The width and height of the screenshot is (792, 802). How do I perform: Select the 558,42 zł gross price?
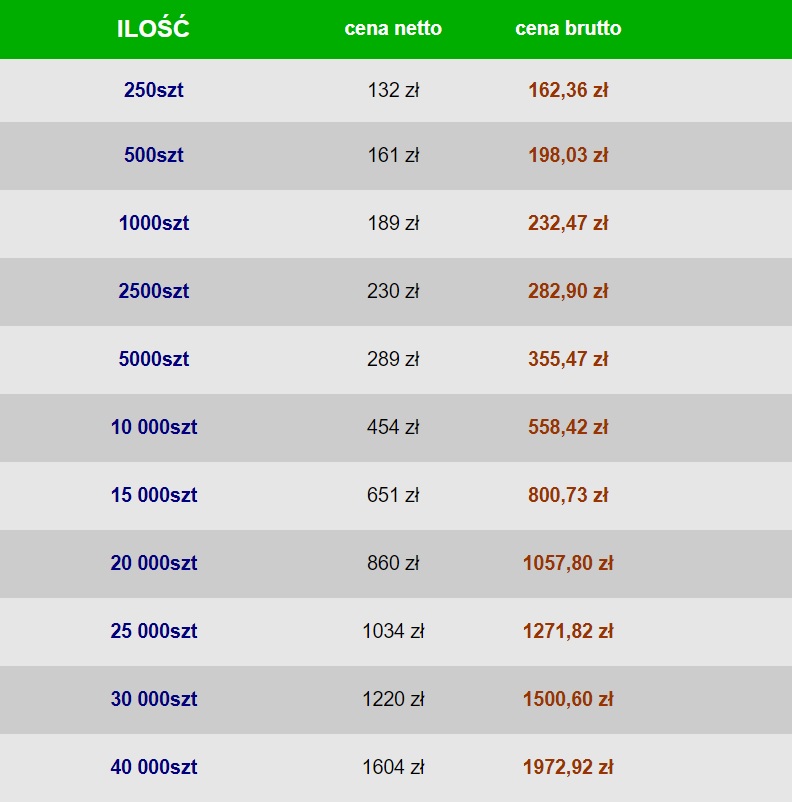point(568,428)
